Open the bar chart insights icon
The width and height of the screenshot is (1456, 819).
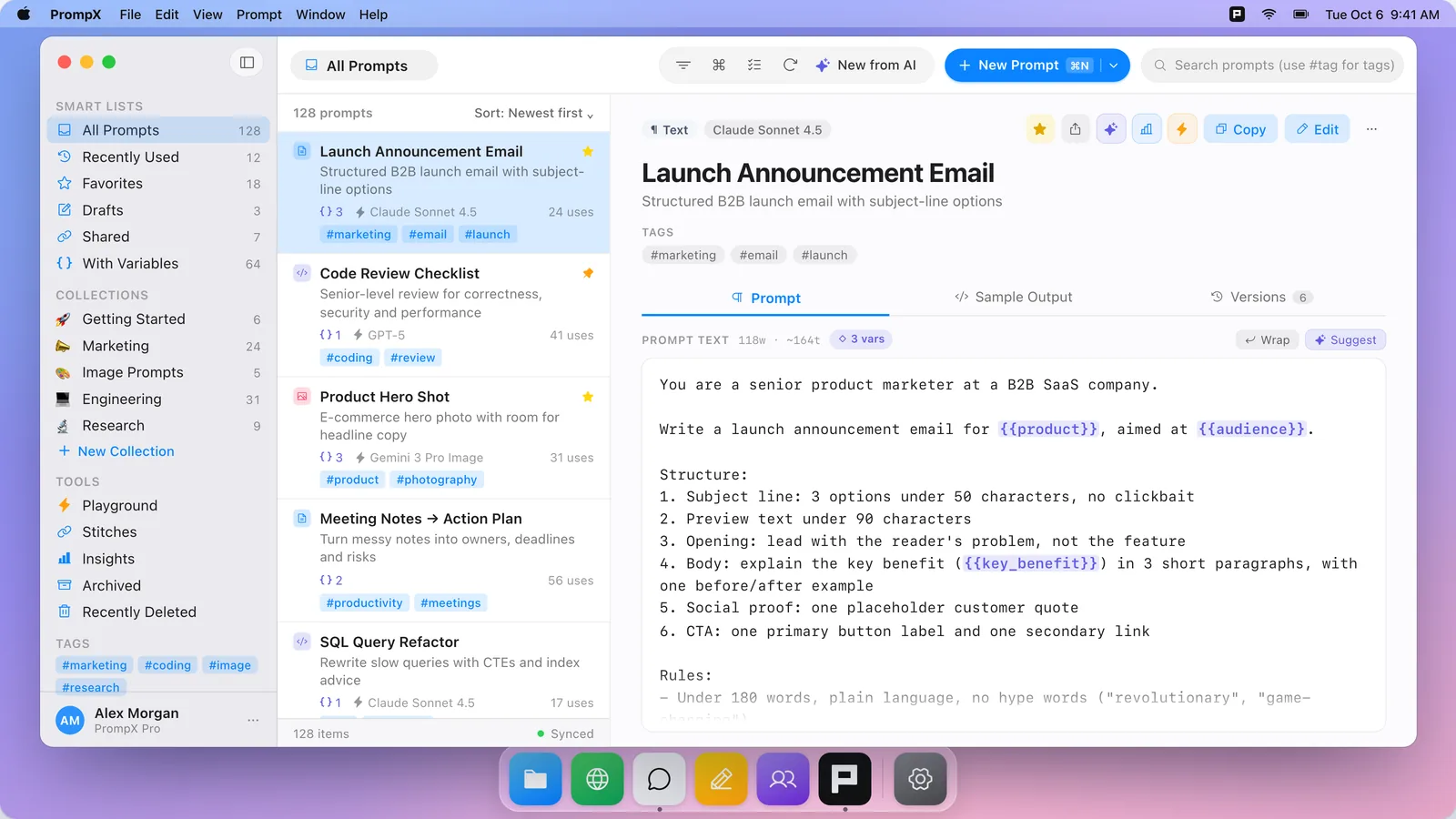click(x=1147, y=129)
